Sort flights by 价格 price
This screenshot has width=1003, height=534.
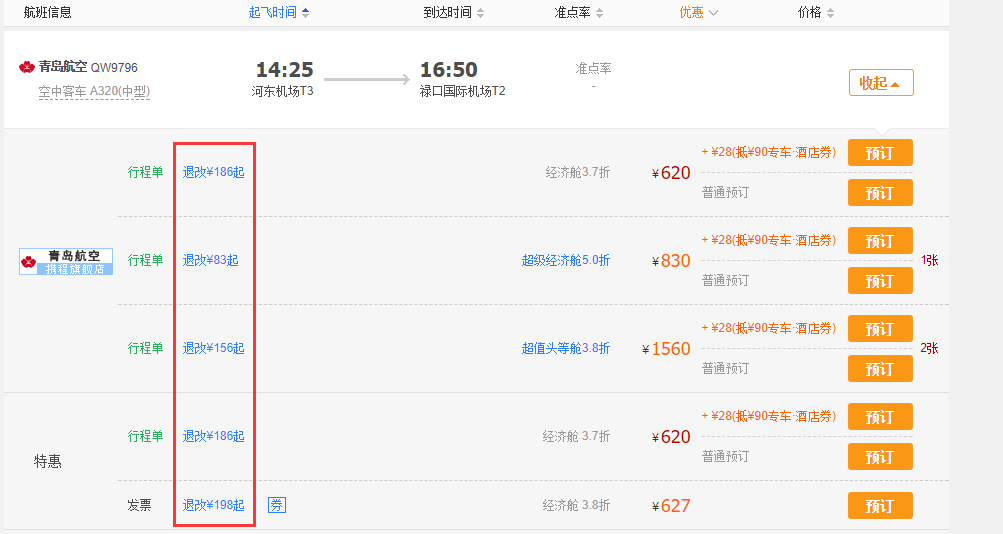[816, 13]
